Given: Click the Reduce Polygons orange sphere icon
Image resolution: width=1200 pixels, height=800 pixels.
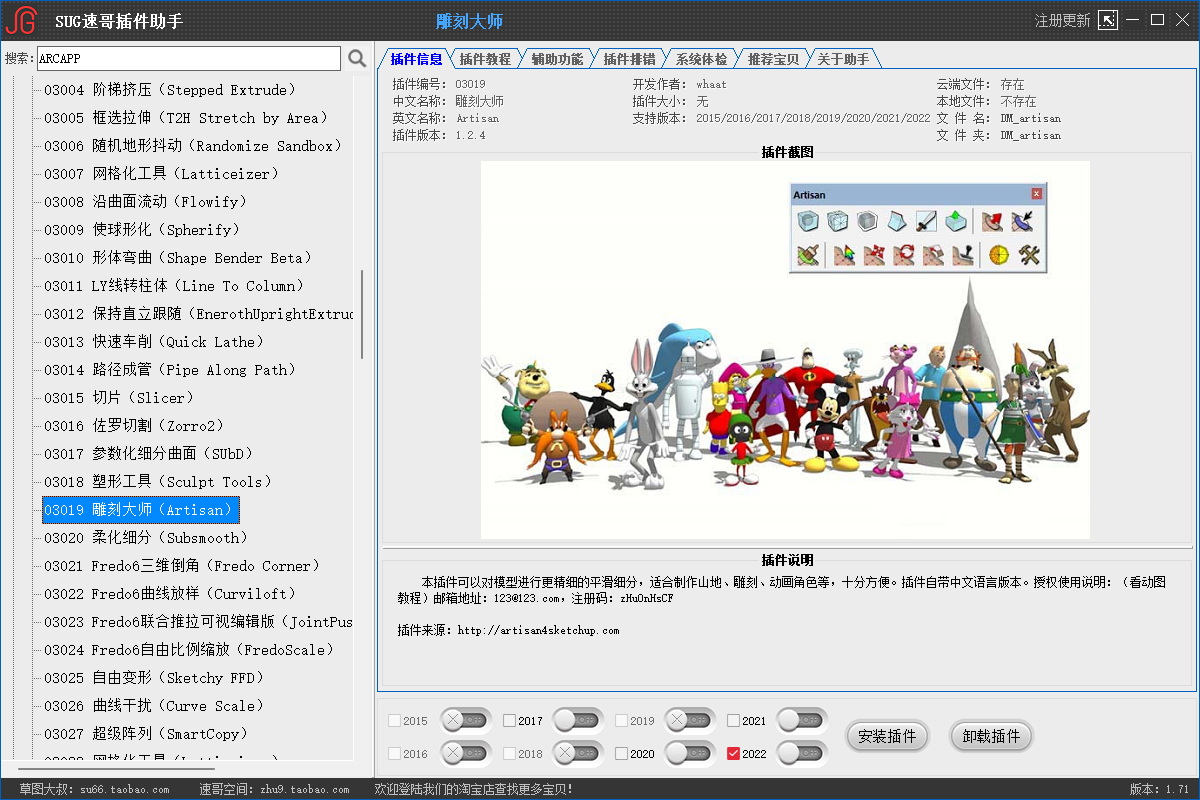Looking at the screenshot, I should pos(999,255).
